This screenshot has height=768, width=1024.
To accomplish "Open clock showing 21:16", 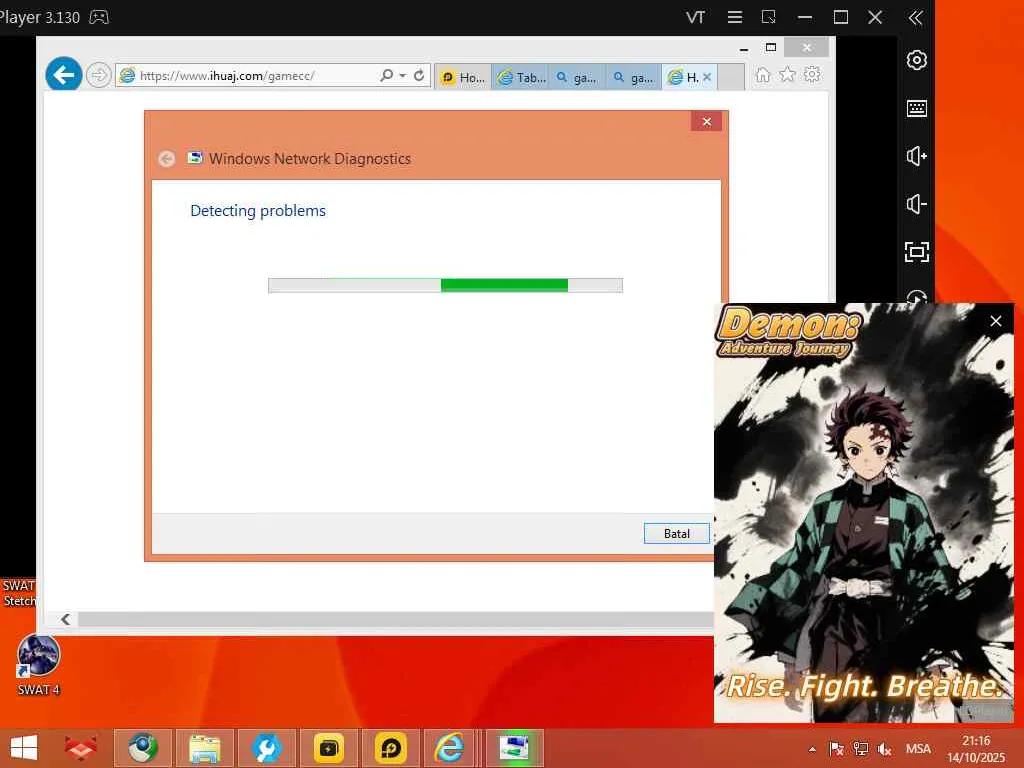I will point(976,749).
